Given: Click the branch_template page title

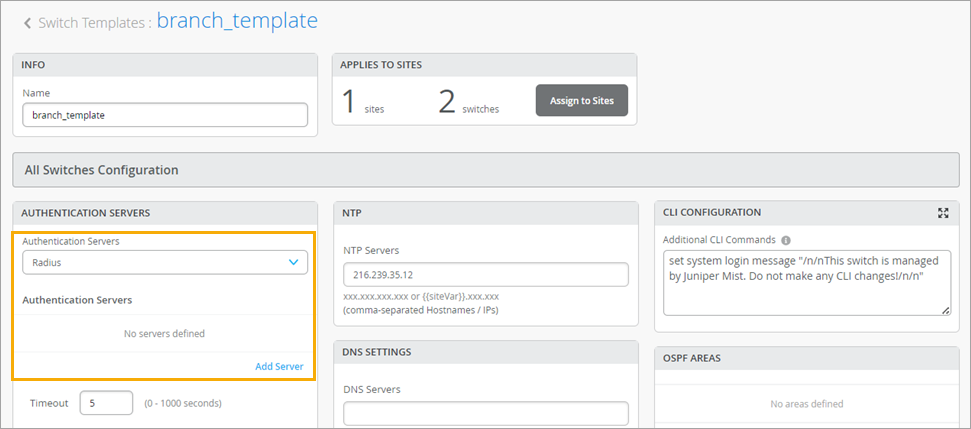Looking at the screenshot, I should (x=239, y=21).
